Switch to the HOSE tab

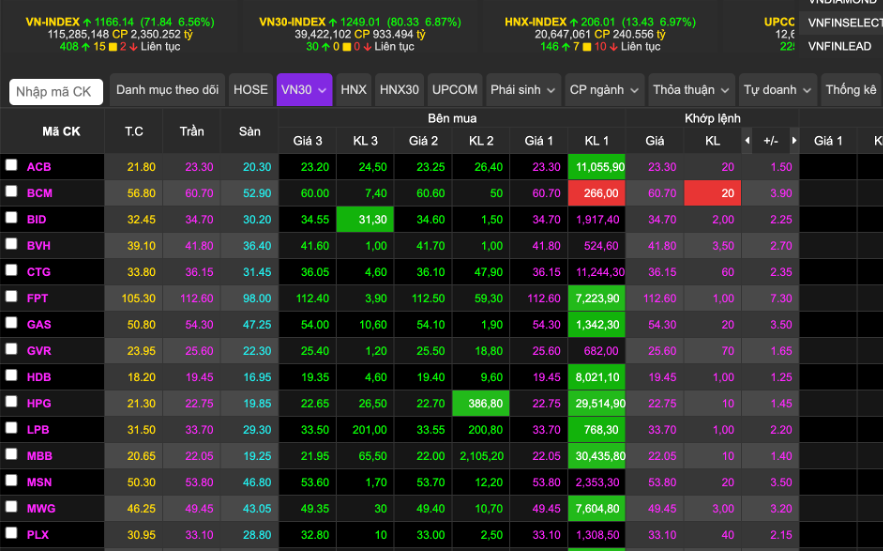[x=251, y=90]
